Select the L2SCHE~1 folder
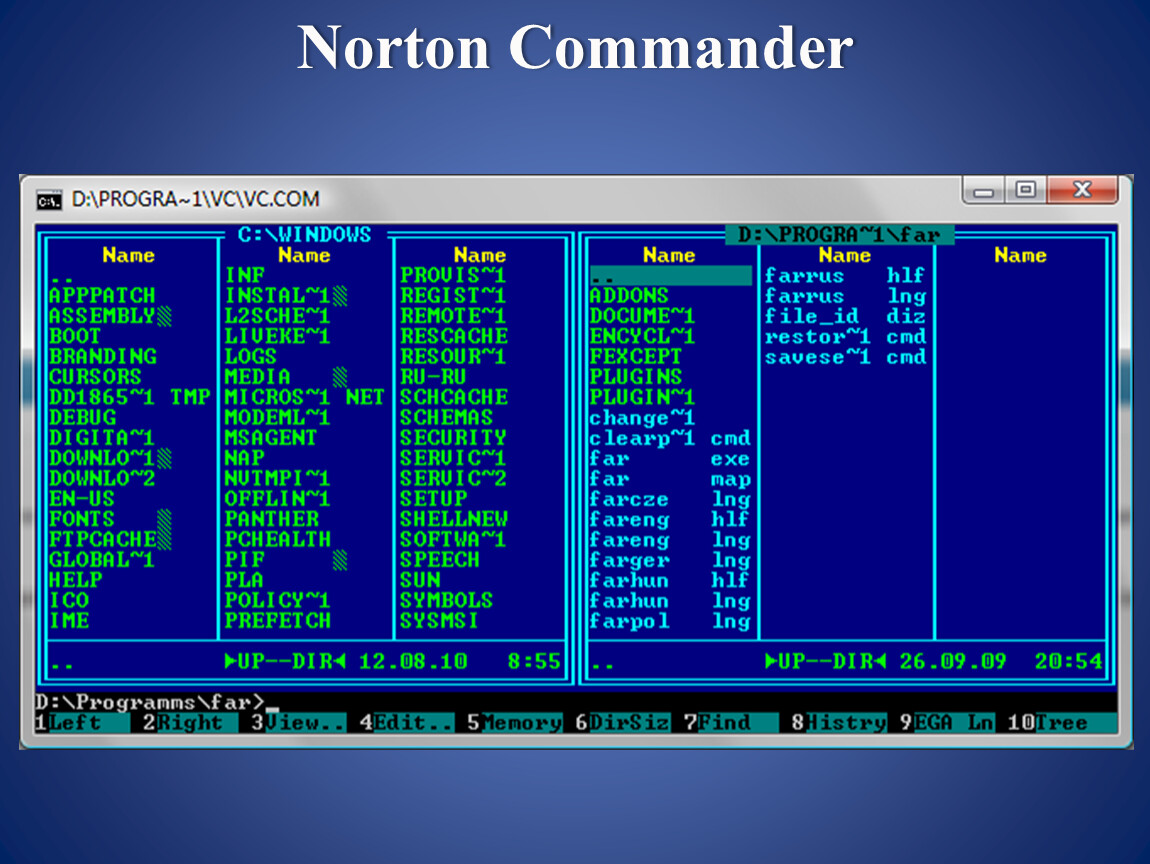 point(277,316)
